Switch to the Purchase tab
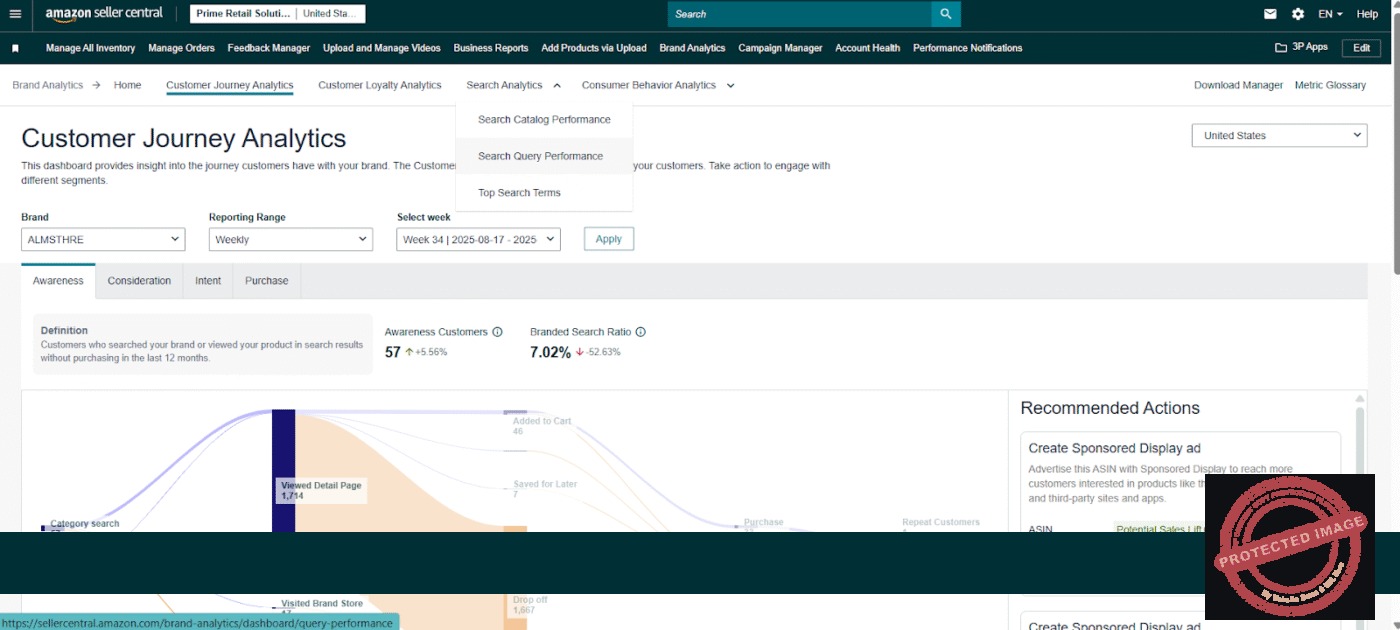Screen dimensions: 1400x630 click(267, 281)
